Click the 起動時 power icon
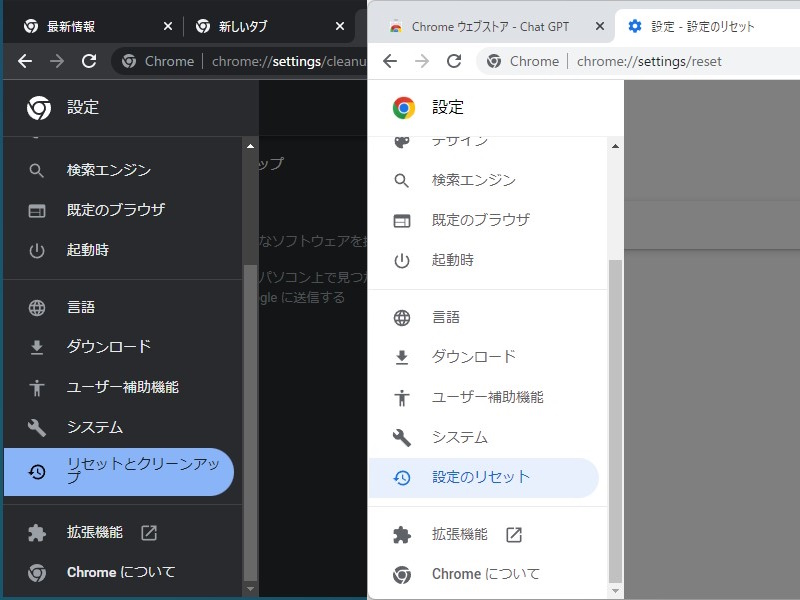This screenshot has width=800, height=600. click(401, 260)
